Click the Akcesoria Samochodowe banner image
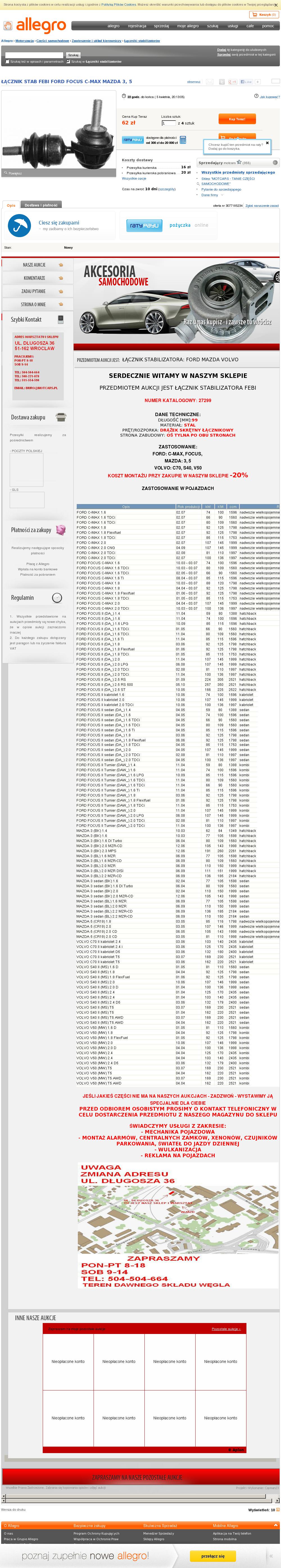Viewport: 281px width, 1568px height. (177, 304)
